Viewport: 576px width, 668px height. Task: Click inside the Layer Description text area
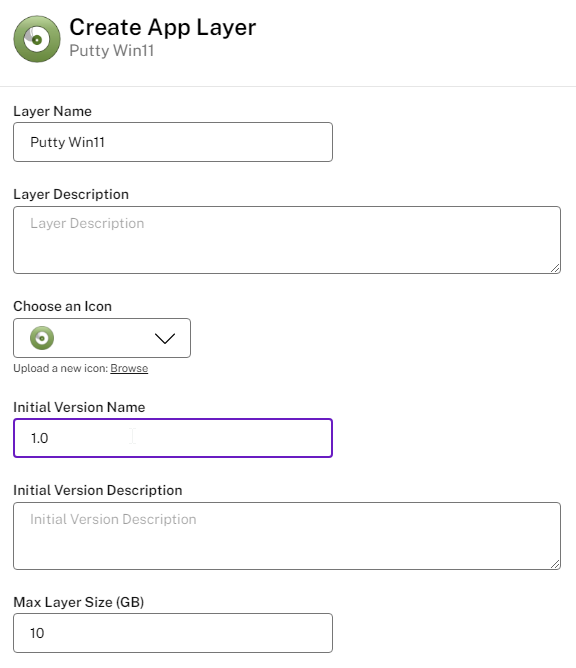[287, 240]
